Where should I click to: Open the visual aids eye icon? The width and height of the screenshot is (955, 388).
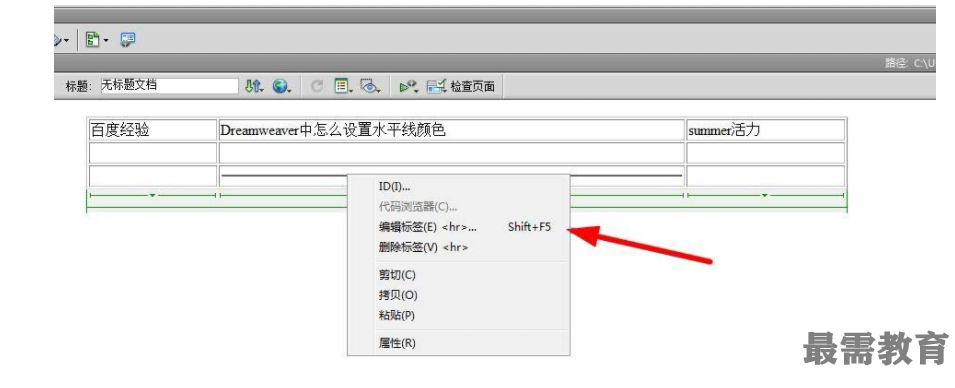pyautogui.click(x=370, y=86)
